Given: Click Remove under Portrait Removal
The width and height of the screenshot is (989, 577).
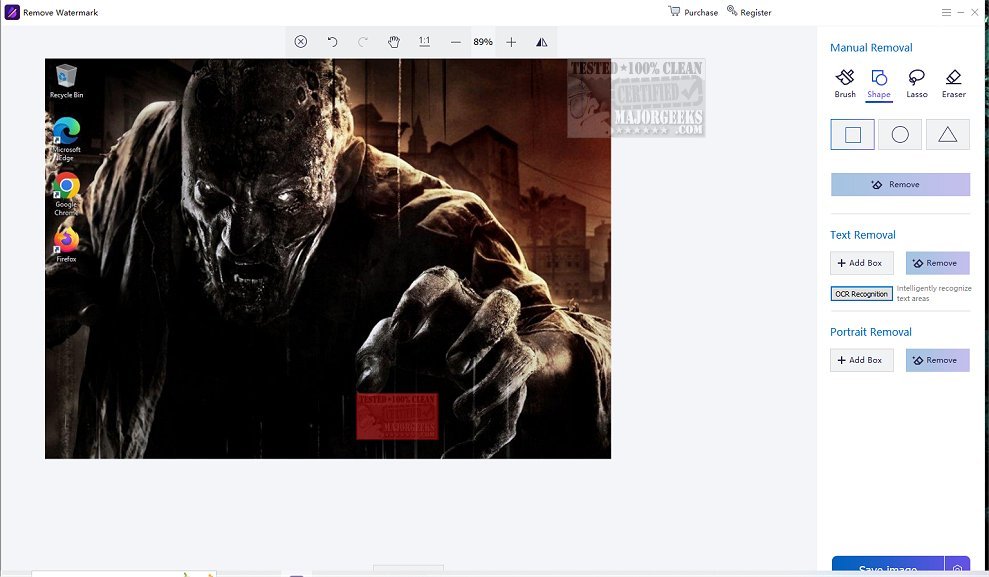Looking at the screenshot, I should [937, 360].
